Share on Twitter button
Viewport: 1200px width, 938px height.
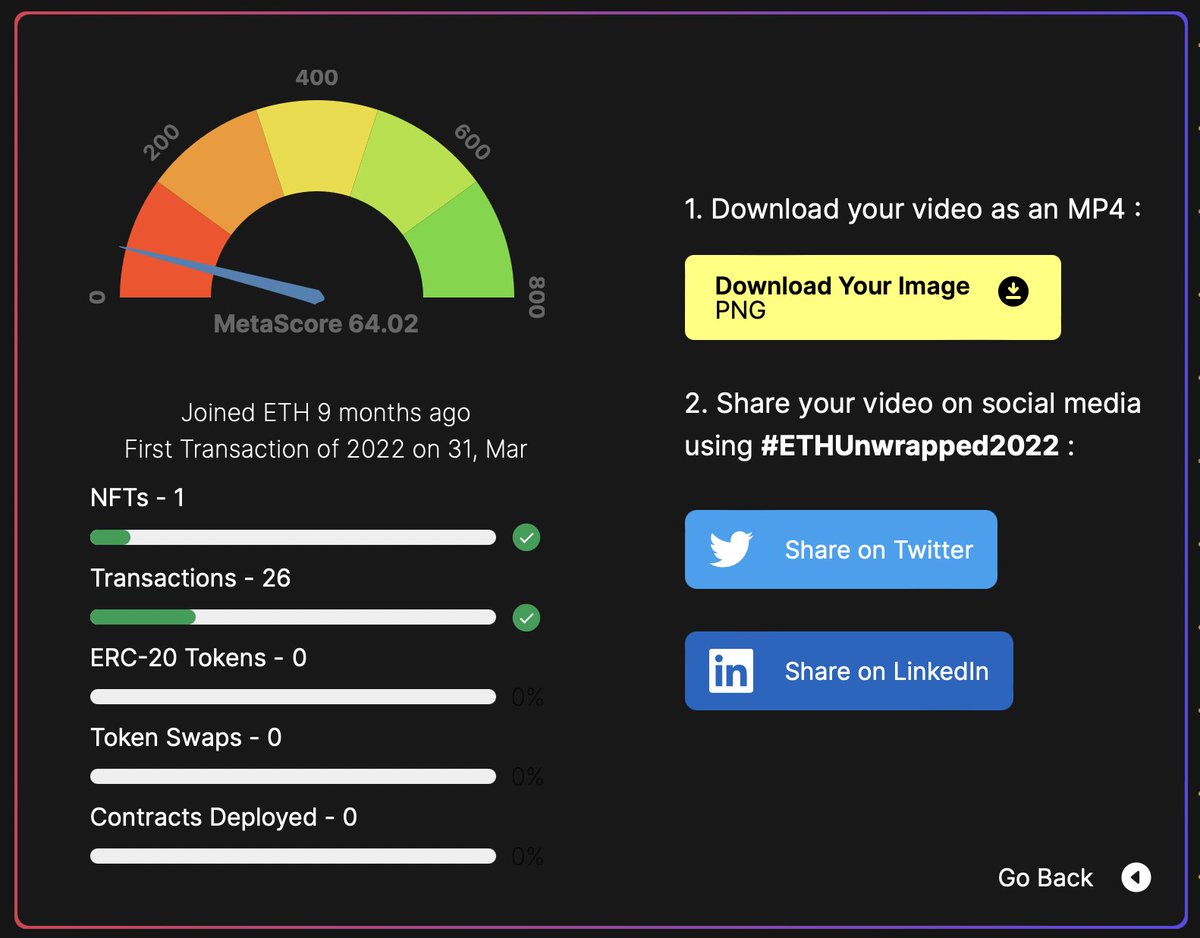(841, 549)
